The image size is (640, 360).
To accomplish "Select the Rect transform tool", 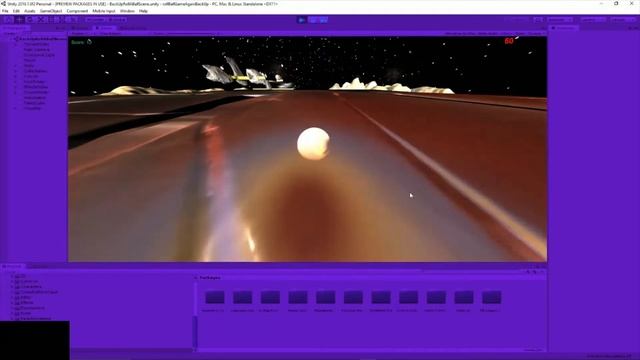I will click(x=52, y=20).
